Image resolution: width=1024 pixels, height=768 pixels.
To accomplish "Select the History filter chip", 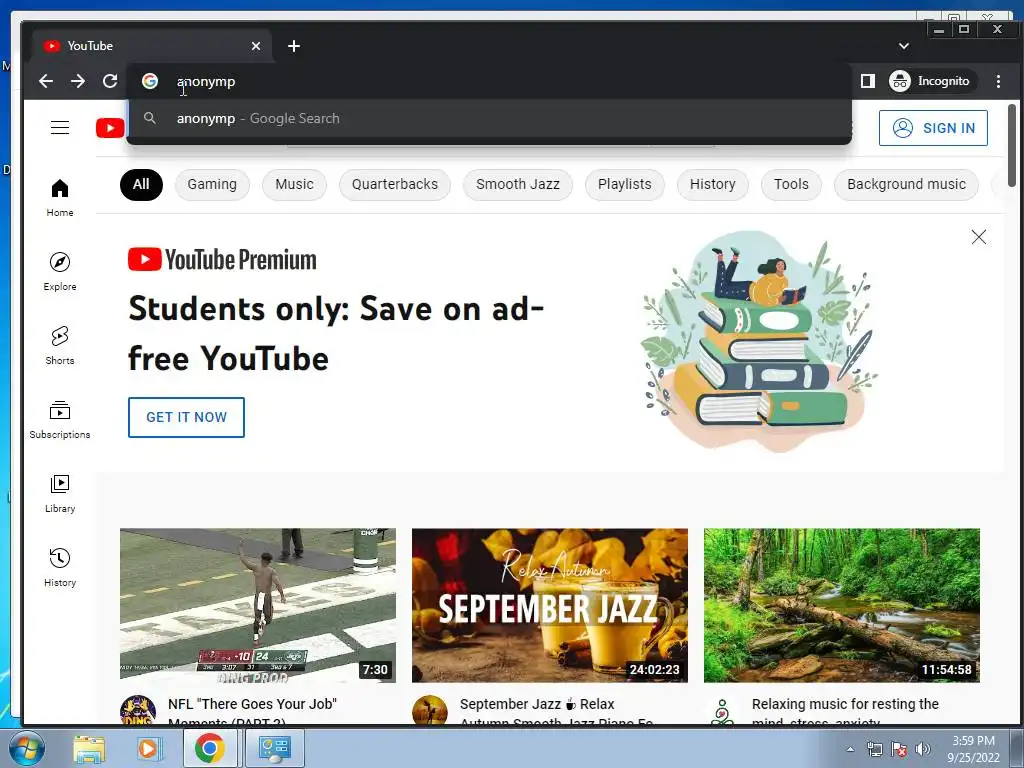I will point(712,184).
